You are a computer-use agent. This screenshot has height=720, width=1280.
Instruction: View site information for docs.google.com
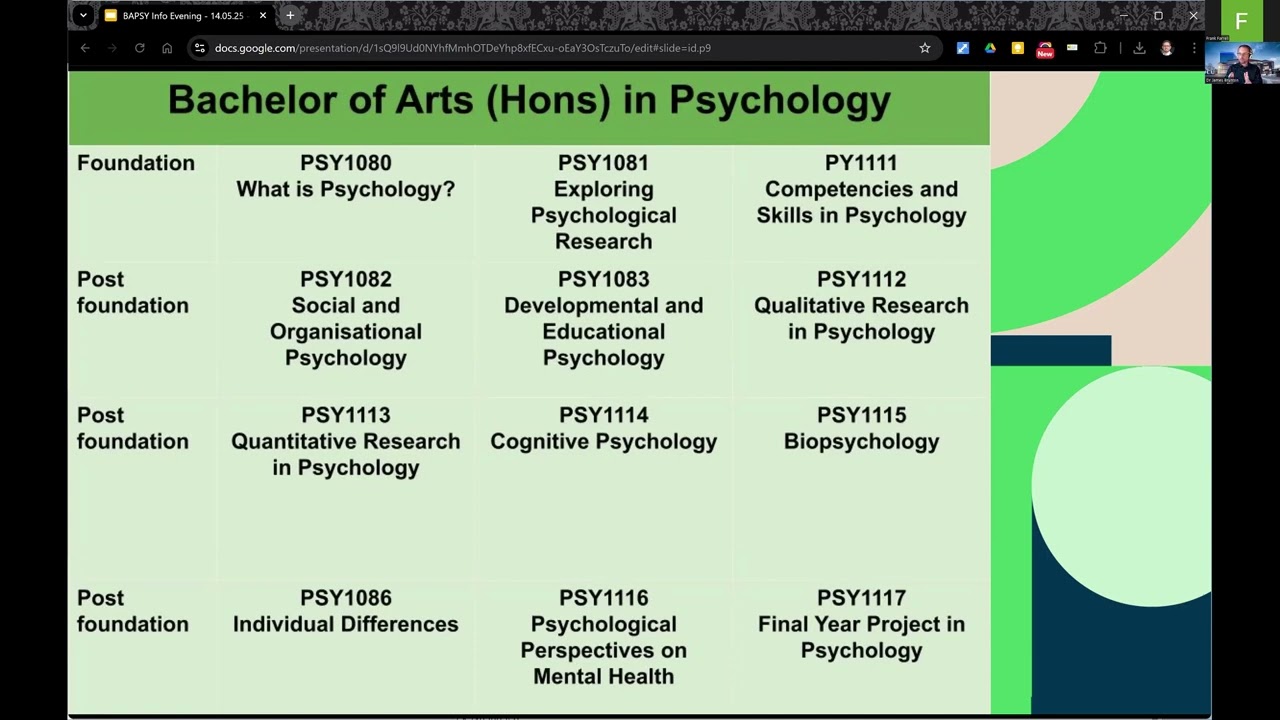tap(200, 48)
